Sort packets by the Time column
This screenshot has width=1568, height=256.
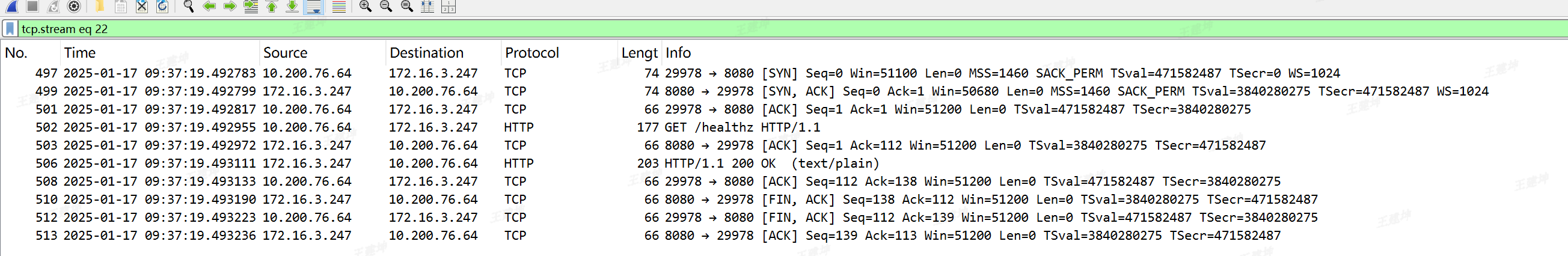click(80, 53)
